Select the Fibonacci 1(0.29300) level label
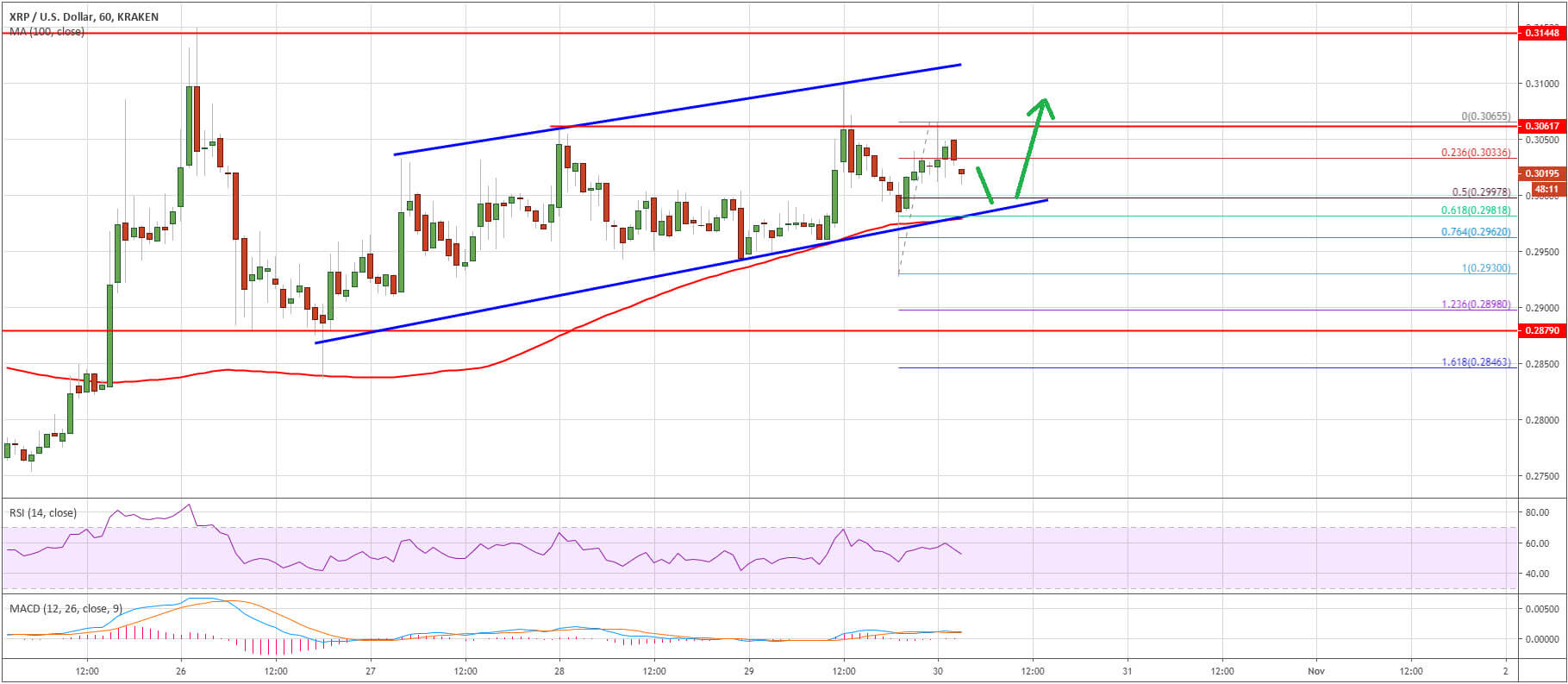Viewport: 1568px width, 684px height. pos(1485,268)
